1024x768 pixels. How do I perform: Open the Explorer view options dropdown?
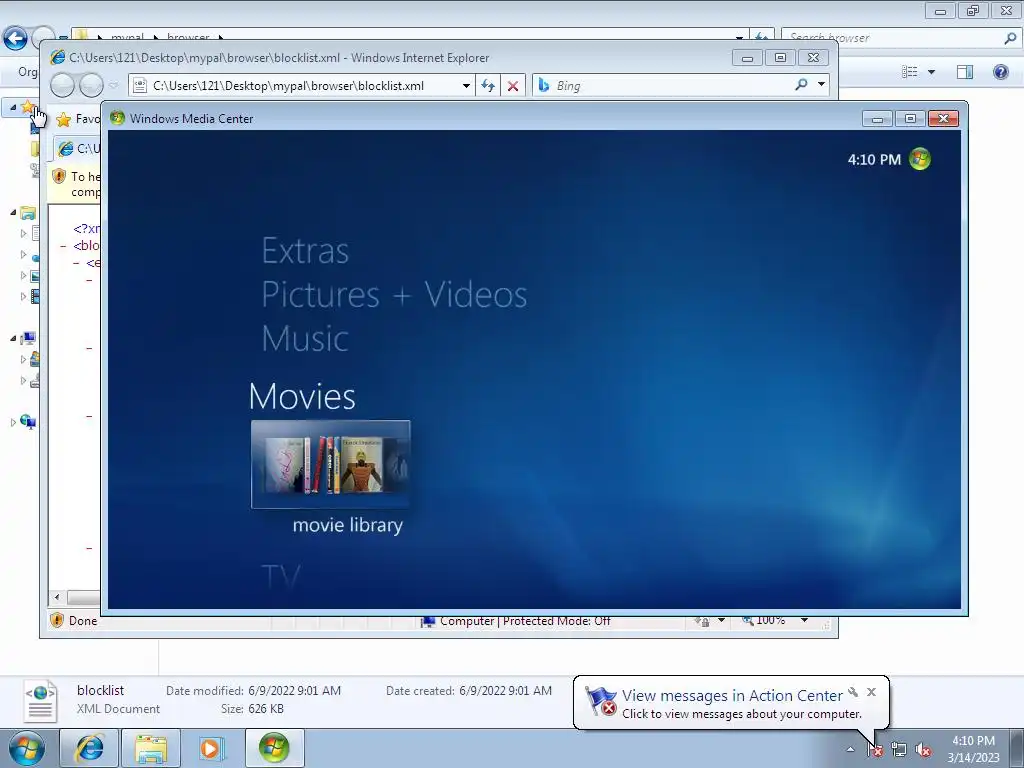point(931,72)
